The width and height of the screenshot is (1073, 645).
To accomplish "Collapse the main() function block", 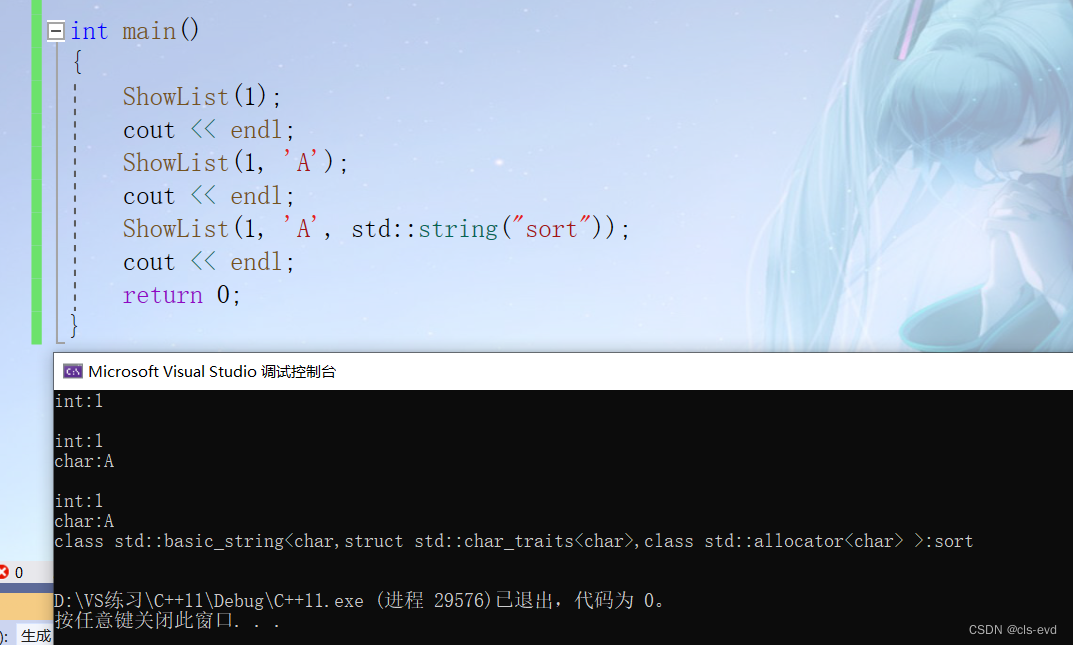I will (x=56, y=31).
